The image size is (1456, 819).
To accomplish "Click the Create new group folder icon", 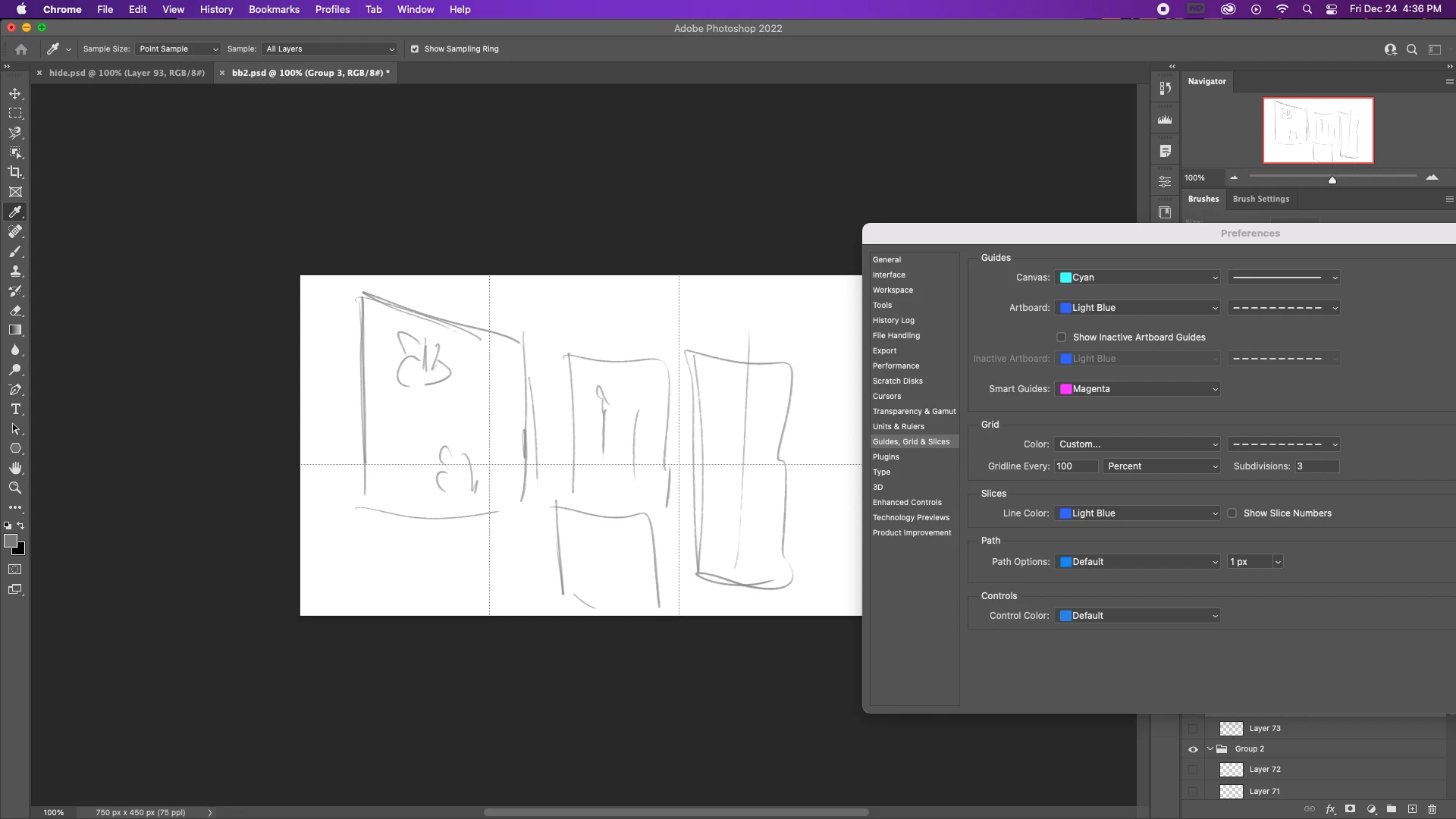I will point(1392,809).
